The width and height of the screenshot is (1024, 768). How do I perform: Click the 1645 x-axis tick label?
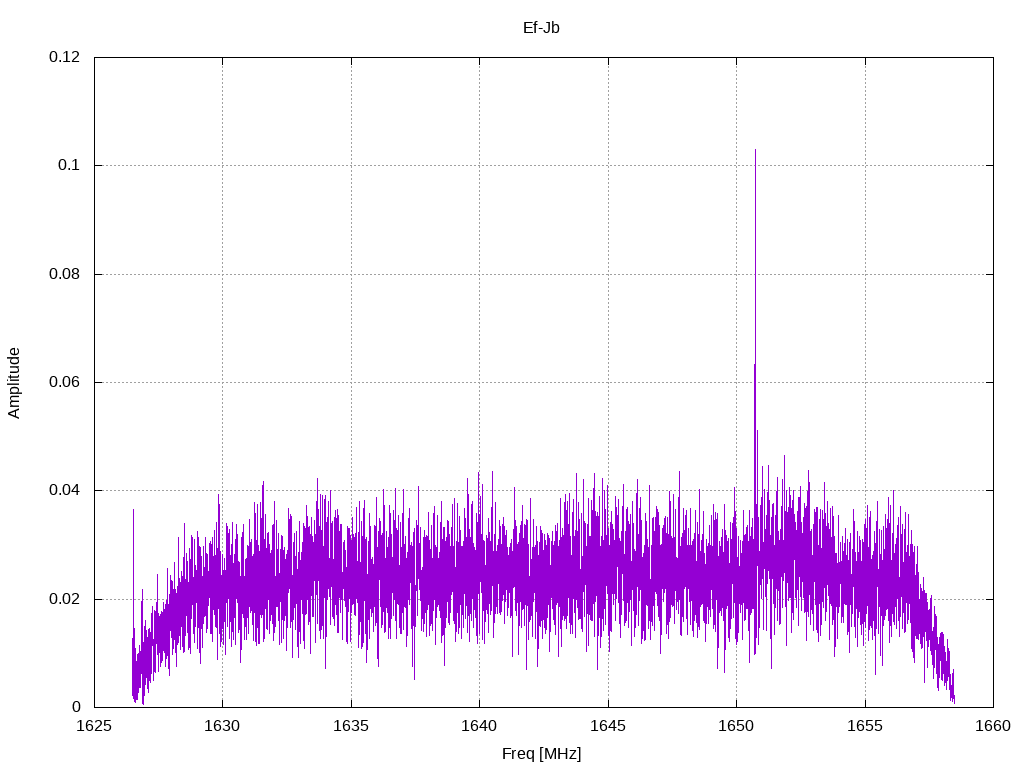click(608, 726)
